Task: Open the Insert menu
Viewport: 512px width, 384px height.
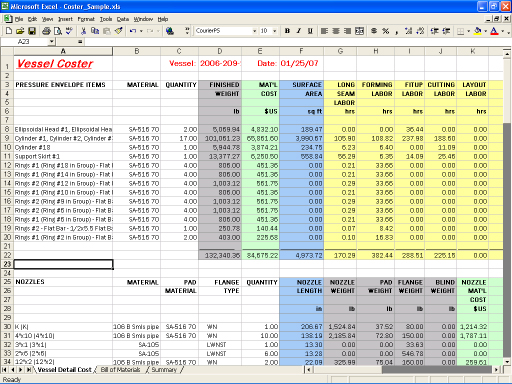Action: (65, 19)
